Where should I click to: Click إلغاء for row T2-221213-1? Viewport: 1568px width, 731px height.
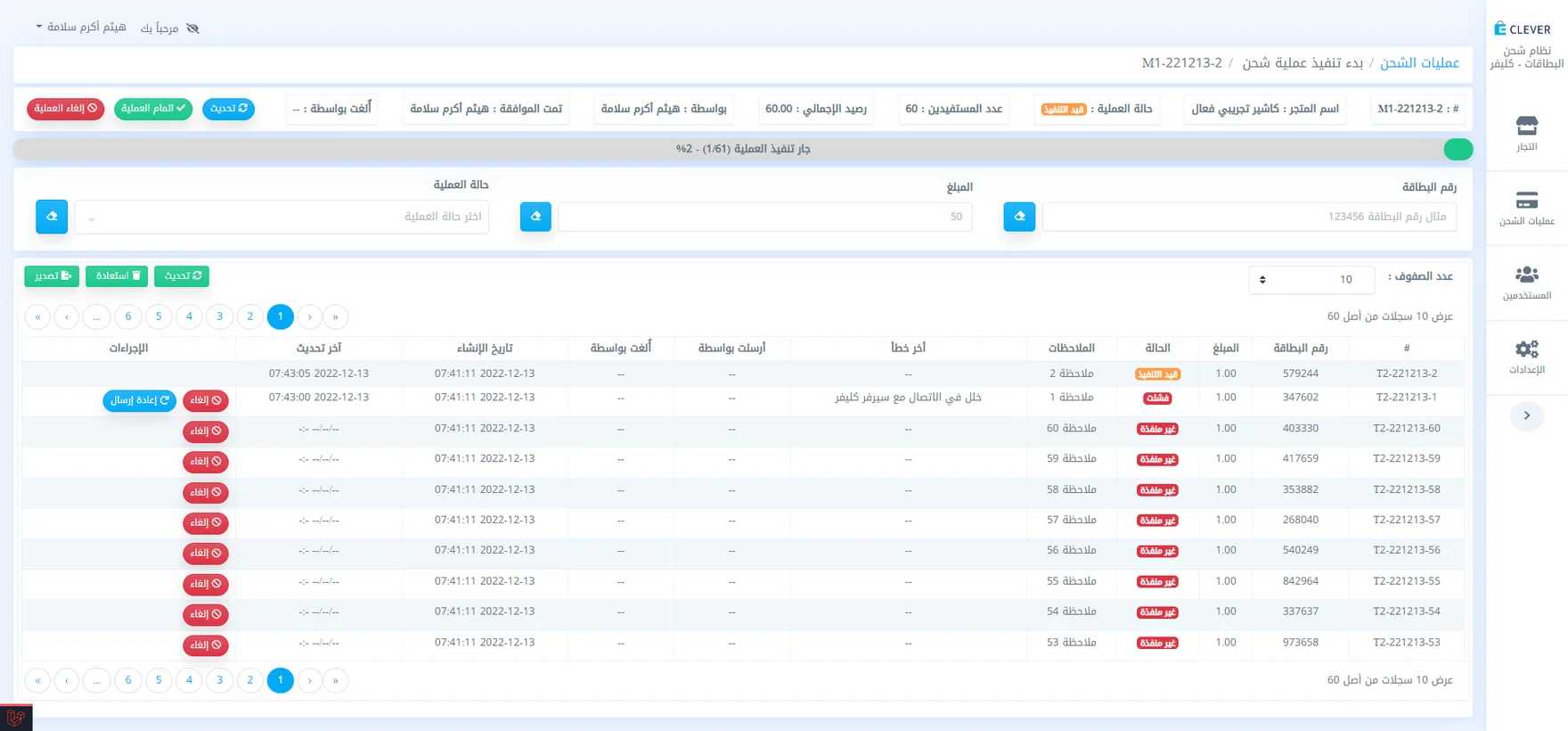[206, 401]
